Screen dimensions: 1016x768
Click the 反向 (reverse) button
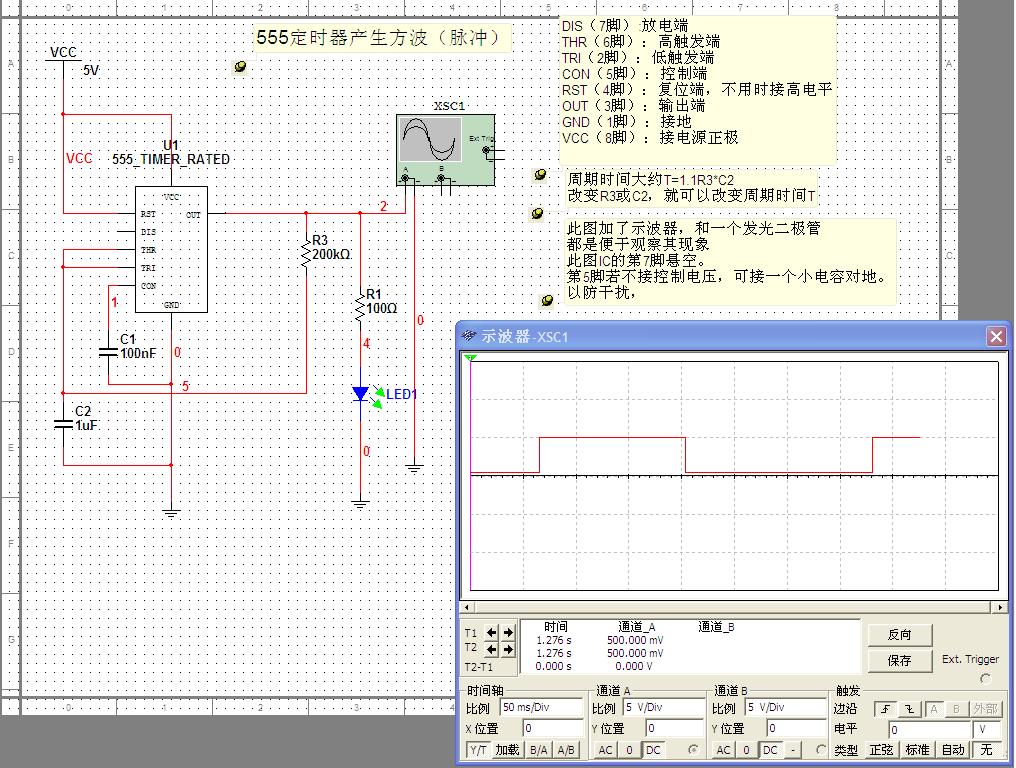tap(899, 634)
